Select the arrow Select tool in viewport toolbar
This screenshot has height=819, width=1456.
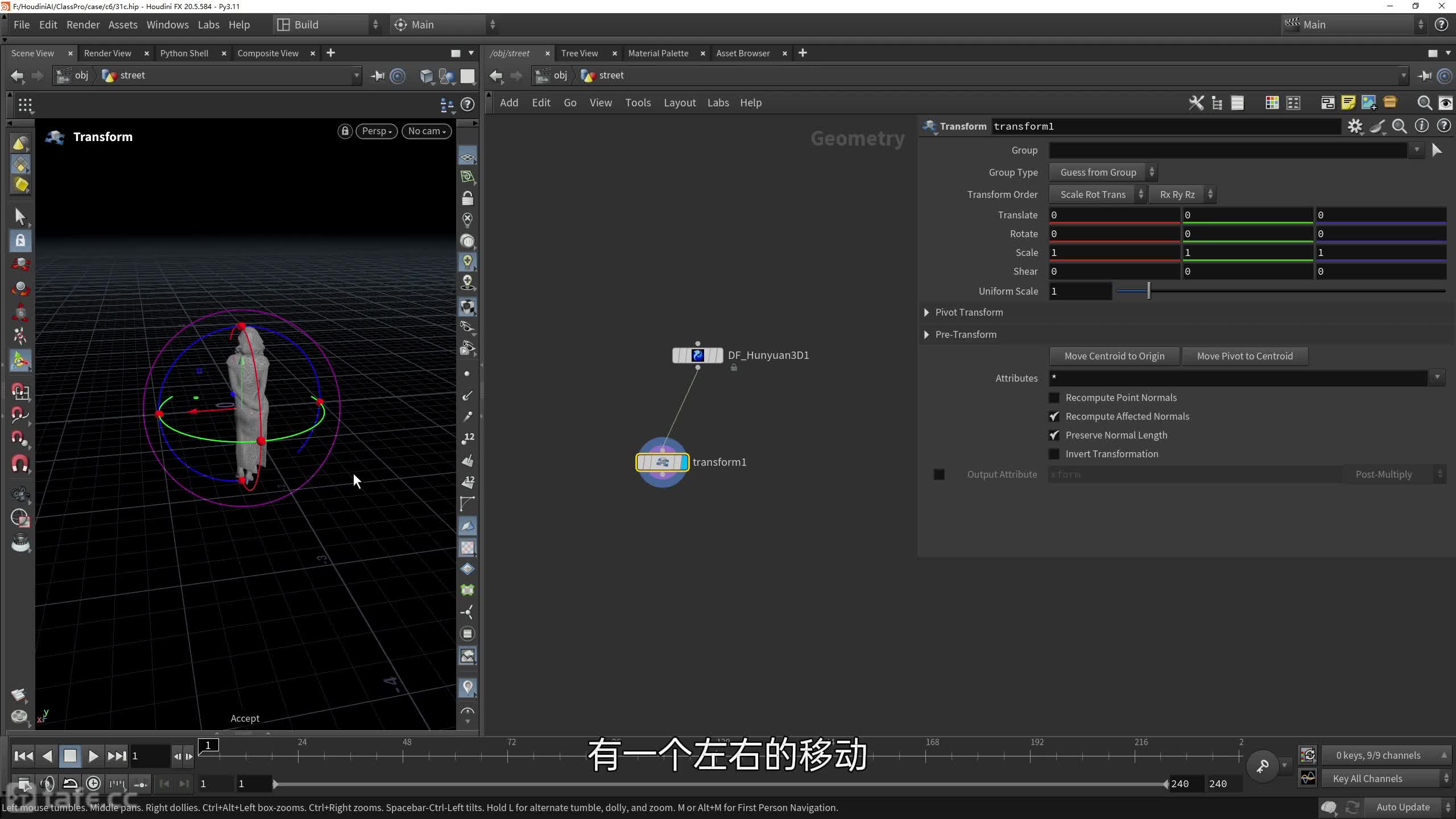[20, 217]
